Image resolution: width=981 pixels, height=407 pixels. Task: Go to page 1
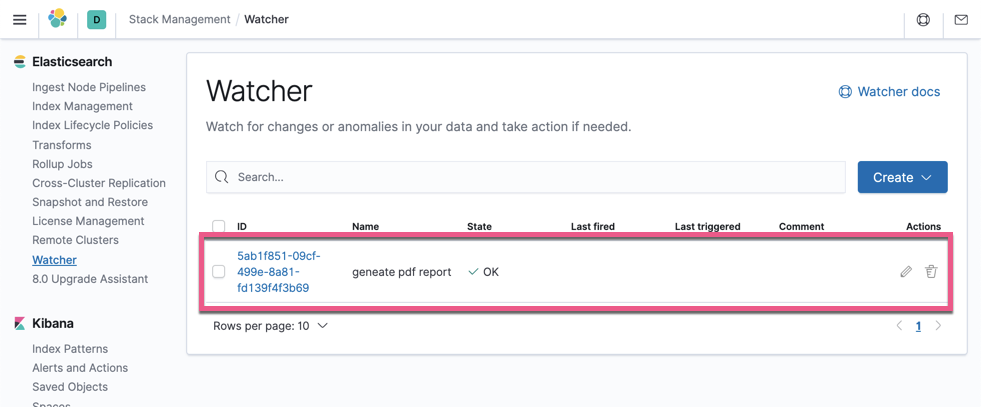tap(918, 326)
